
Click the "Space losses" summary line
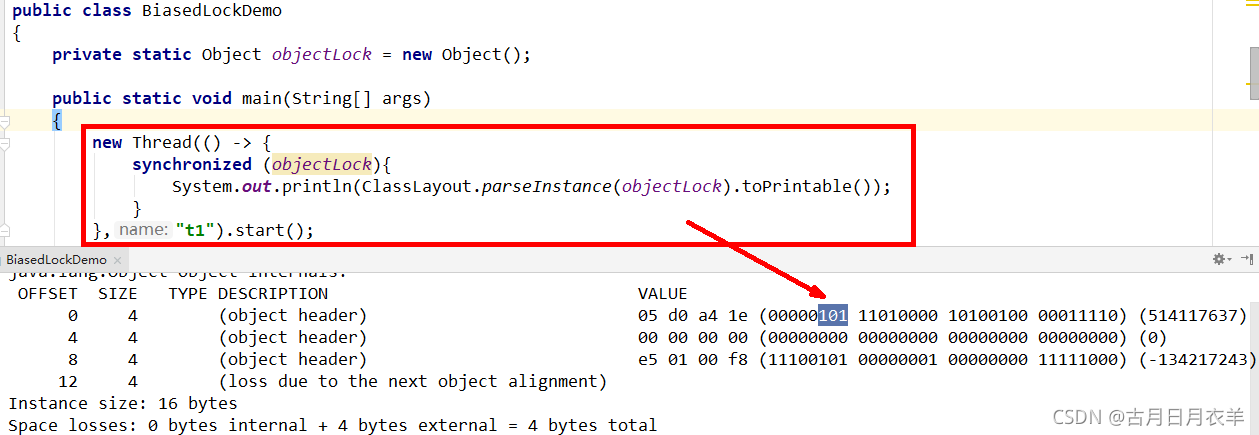(x=333, y=426)
